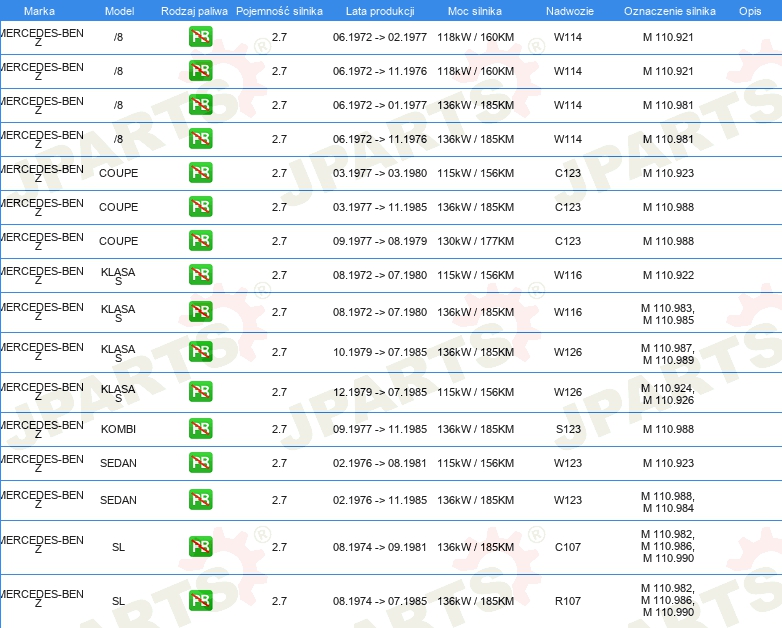Click engine codes M 110.988, M 110.984
Image resolution: width=782 pixels, height=628 pixels.
668,502
